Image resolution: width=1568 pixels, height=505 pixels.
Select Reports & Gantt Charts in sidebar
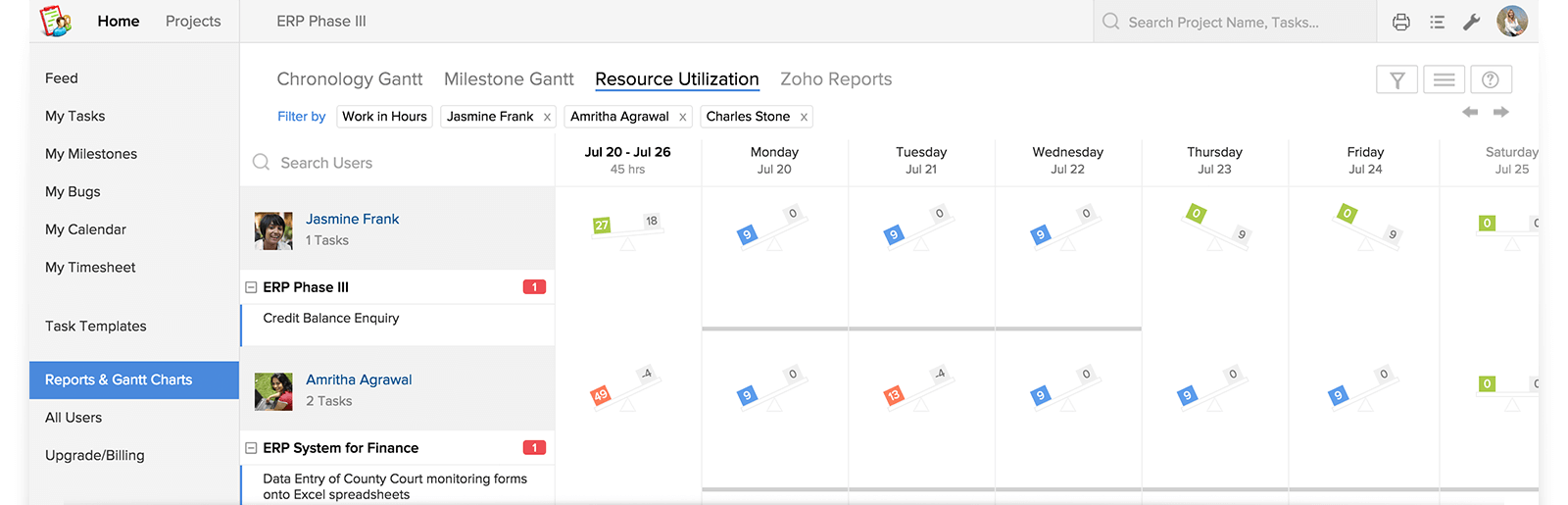(134, 380)
